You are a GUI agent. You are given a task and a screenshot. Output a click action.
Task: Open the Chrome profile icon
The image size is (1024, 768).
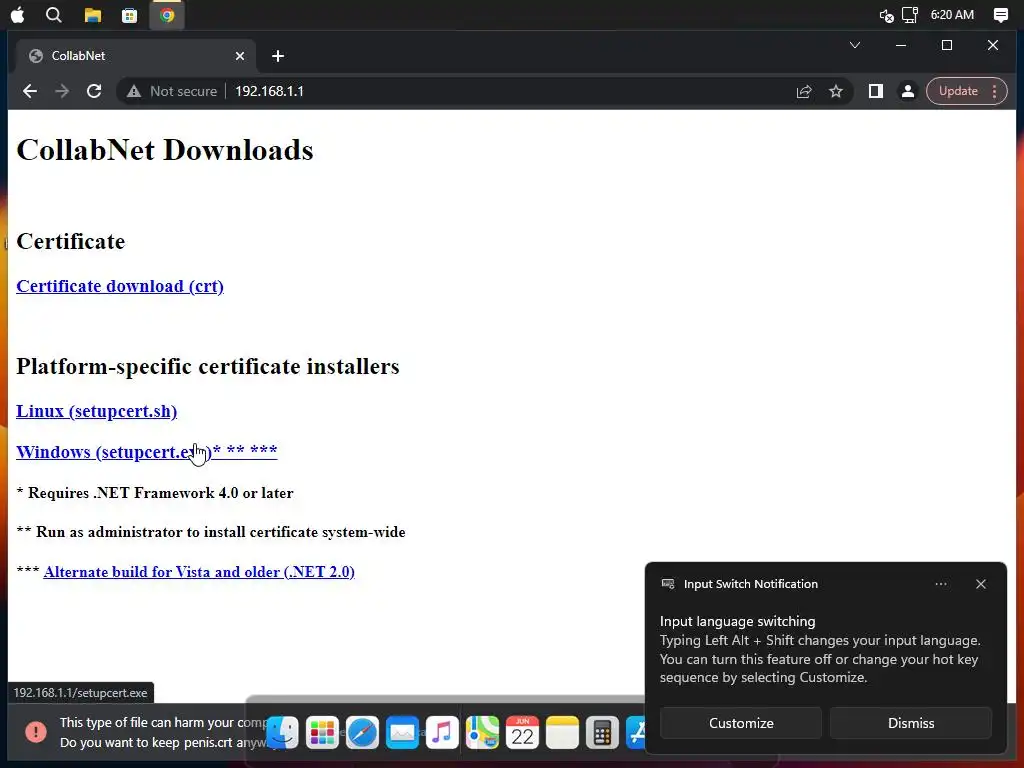pos(908,91)
